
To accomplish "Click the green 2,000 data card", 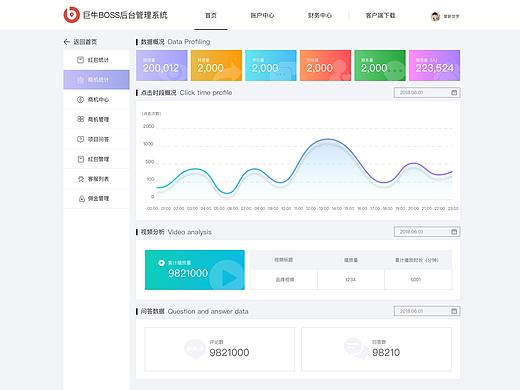I will click(x=380, y=65).
